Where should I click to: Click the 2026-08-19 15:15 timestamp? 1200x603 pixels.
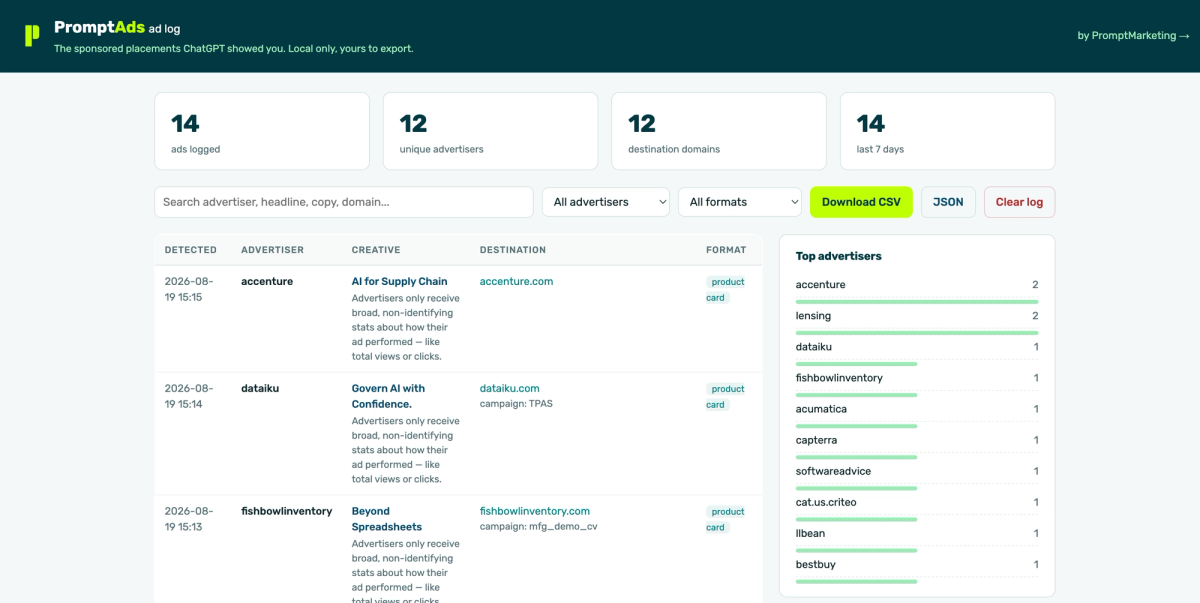pos(189,289)
